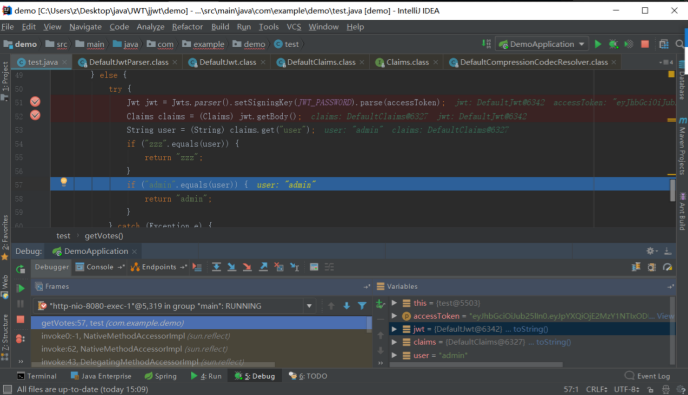Open the VCS menu
Image resolution: width=688 pixels, height=395 pixels.
coord(294,27)
